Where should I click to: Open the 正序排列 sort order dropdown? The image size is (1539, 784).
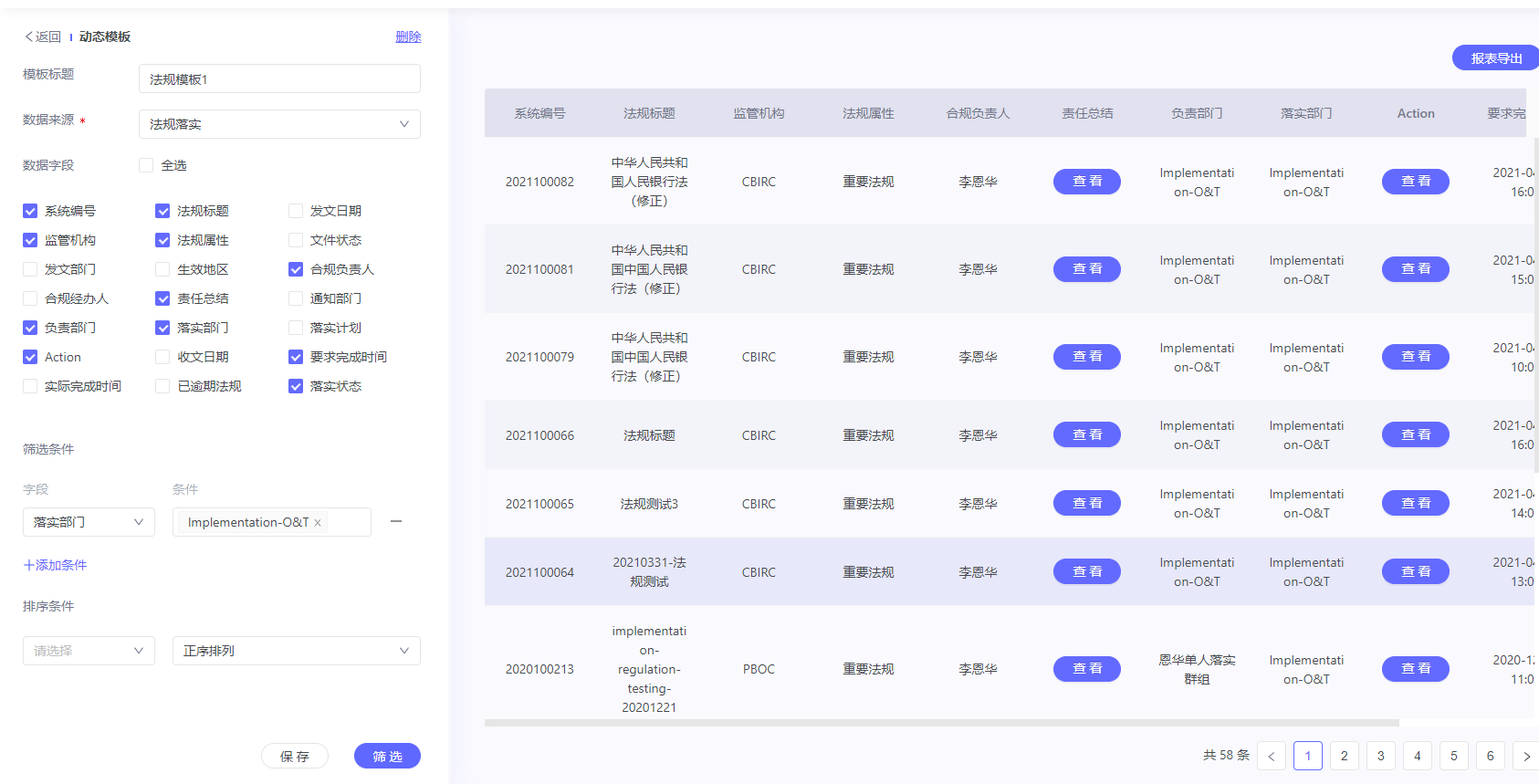(x=297, y=651)
